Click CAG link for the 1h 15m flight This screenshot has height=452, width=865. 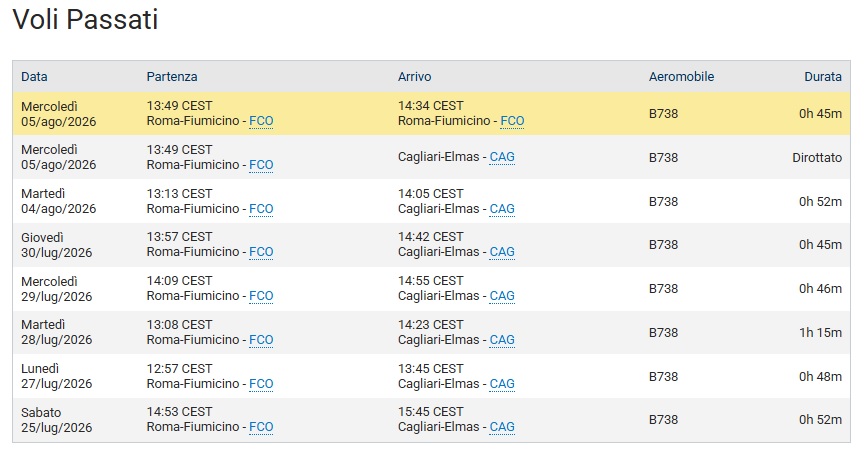[502, 339]
